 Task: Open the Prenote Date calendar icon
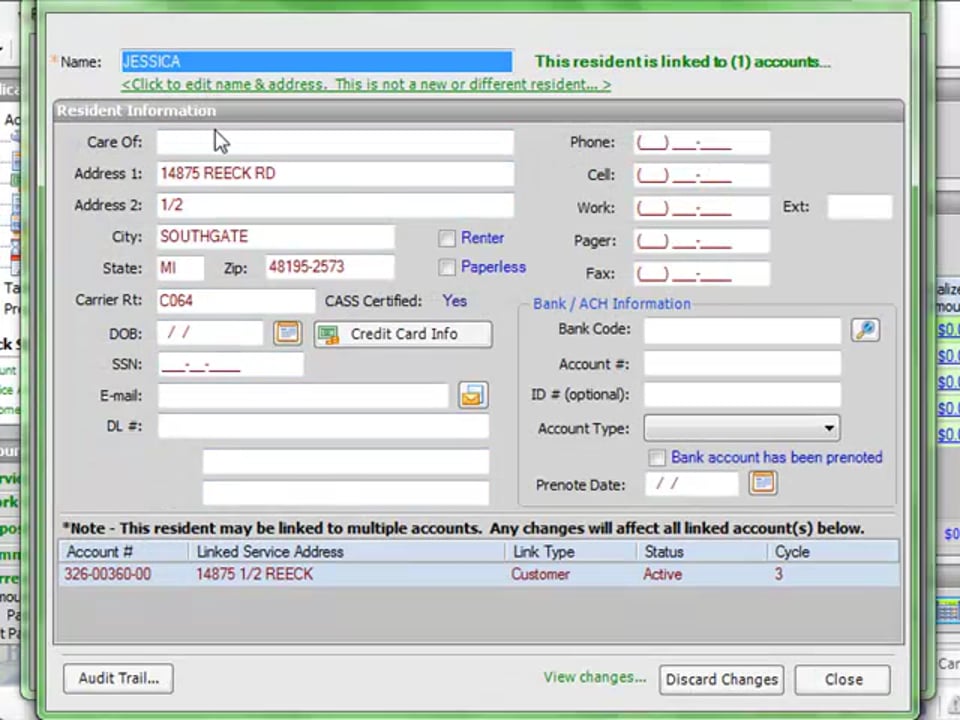pyautogui.click(x=762, y=484)
